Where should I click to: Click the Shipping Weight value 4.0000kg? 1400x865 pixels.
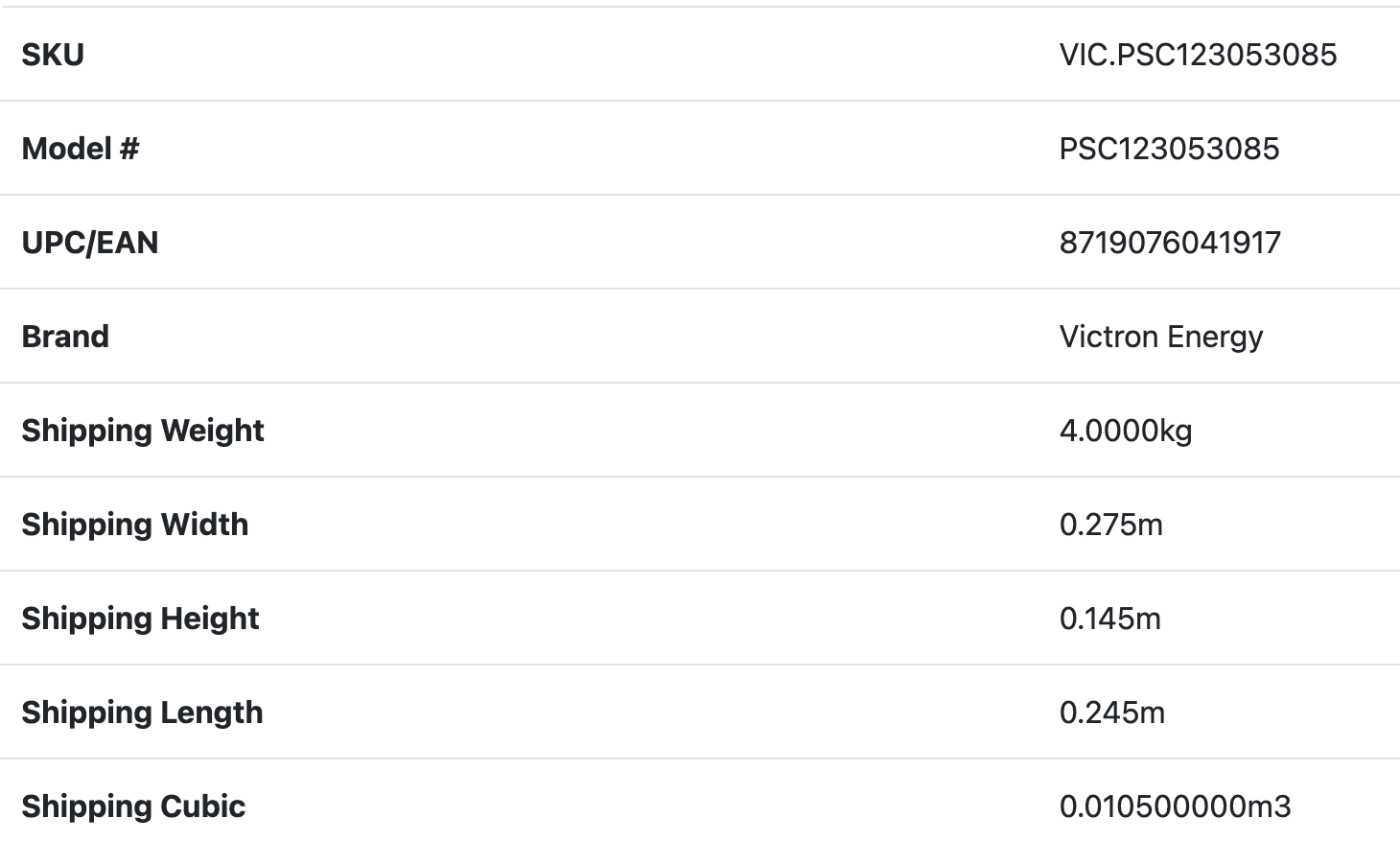pos(1126,431)
